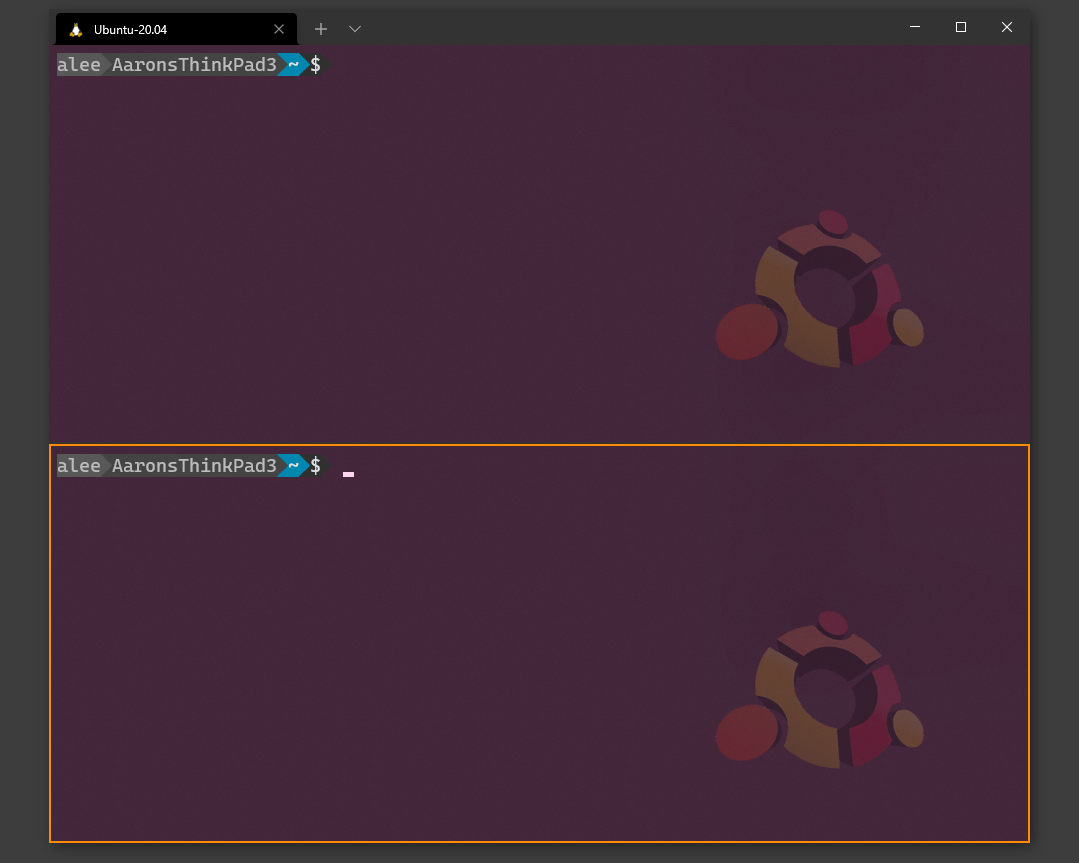Click the tilde home-directory segment in the top prompt

(x=291, y=64)
